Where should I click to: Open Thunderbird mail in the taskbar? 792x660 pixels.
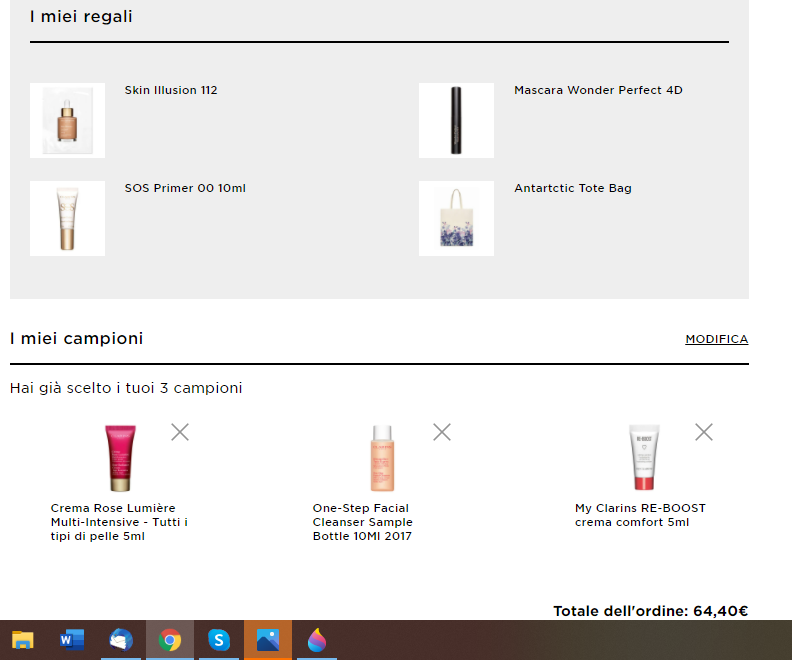coord(121,640)
